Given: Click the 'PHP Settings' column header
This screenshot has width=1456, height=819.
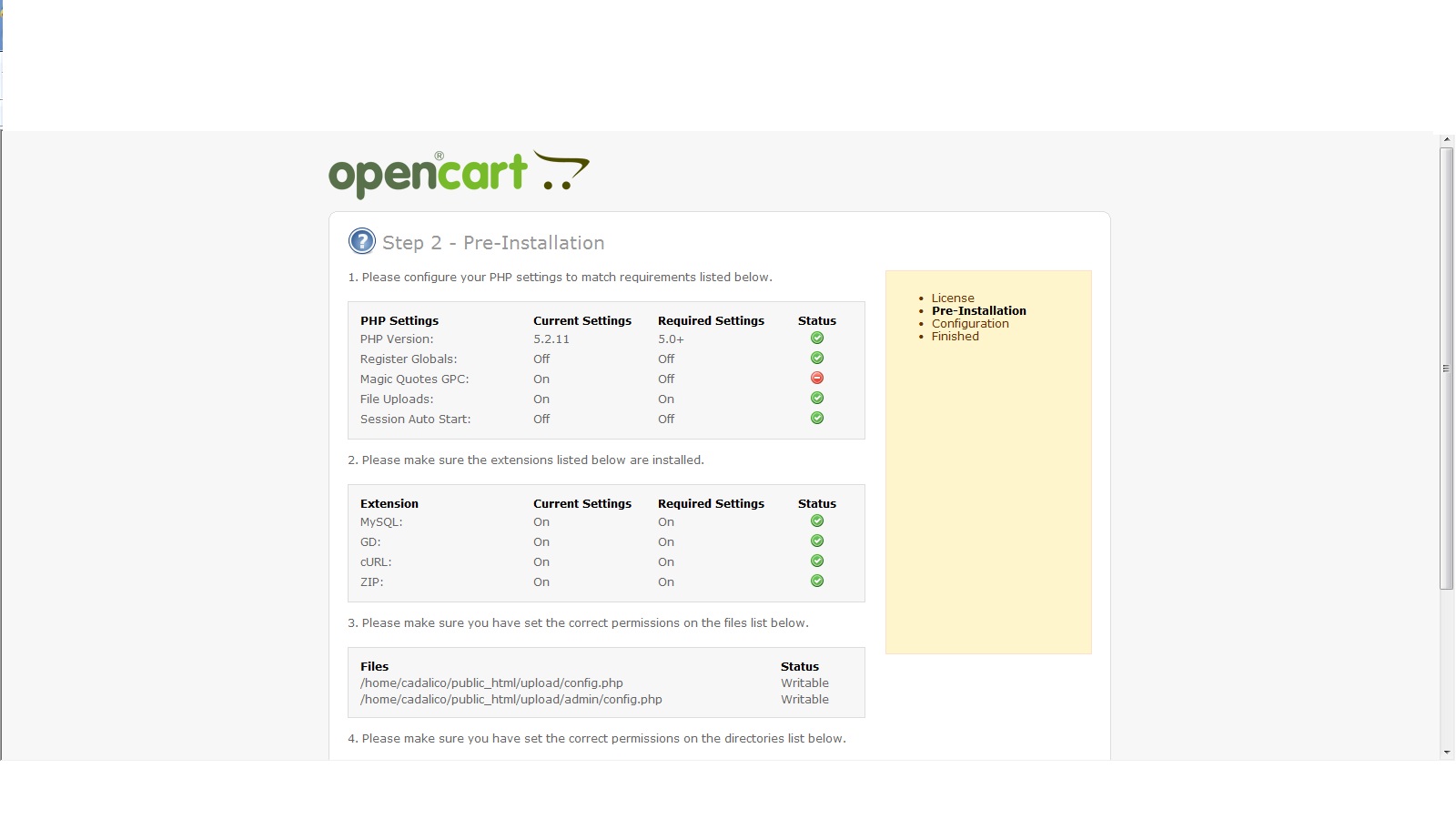Looking at the screenshot, I should 399,321.
